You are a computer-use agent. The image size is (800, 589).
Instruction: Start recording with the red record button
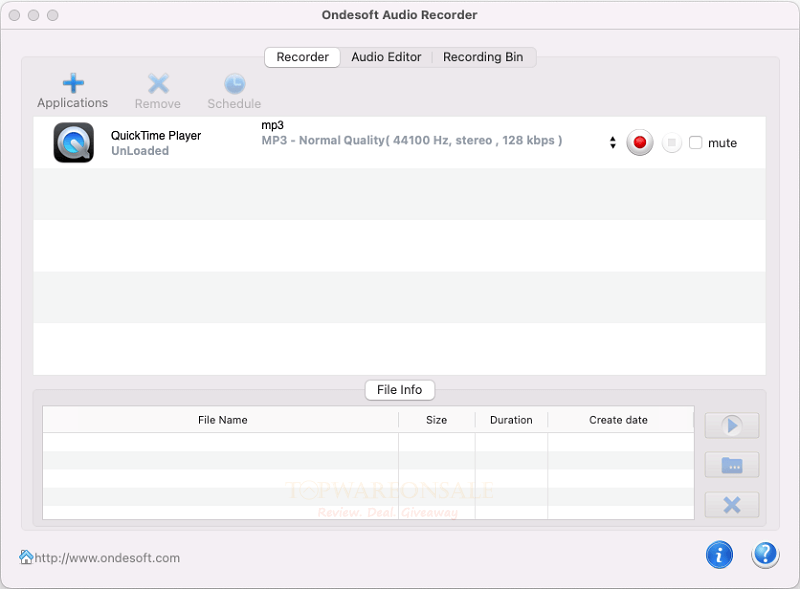point(640,142)
